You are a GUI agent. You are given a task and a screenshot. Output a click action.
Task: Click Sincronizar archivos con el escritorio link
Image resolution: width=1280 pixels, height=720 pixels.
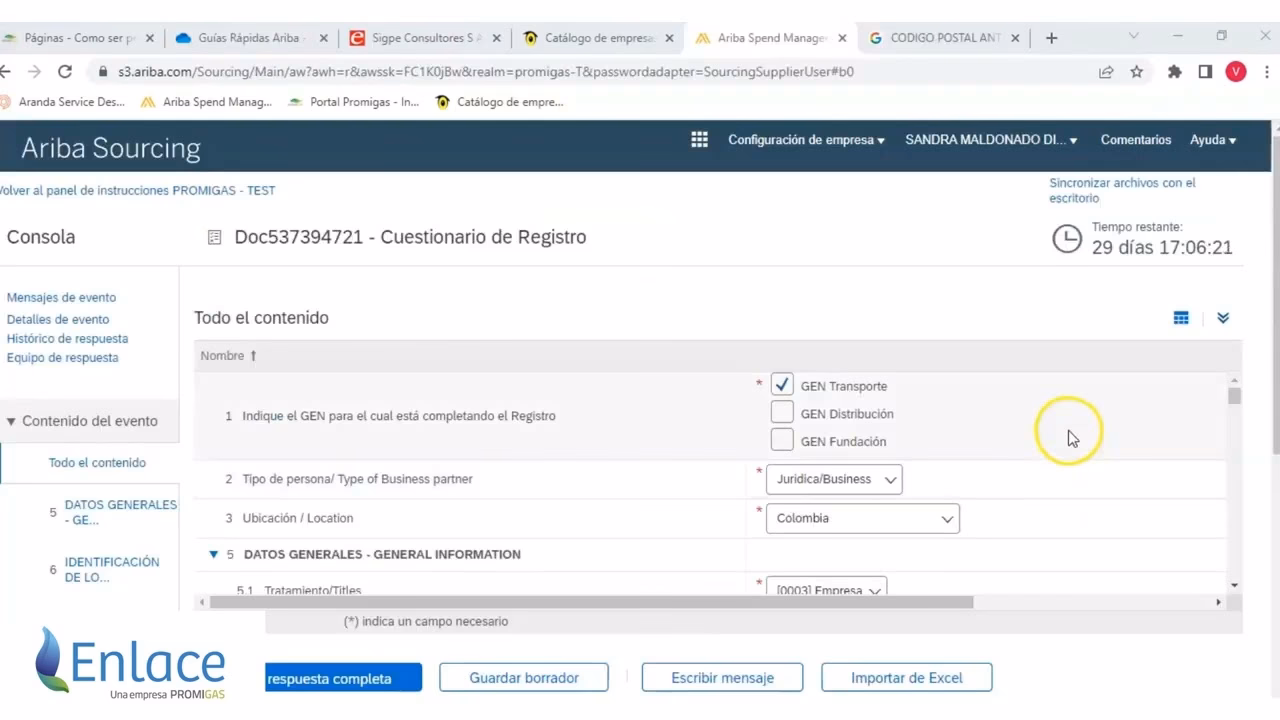click(1120, 190)
